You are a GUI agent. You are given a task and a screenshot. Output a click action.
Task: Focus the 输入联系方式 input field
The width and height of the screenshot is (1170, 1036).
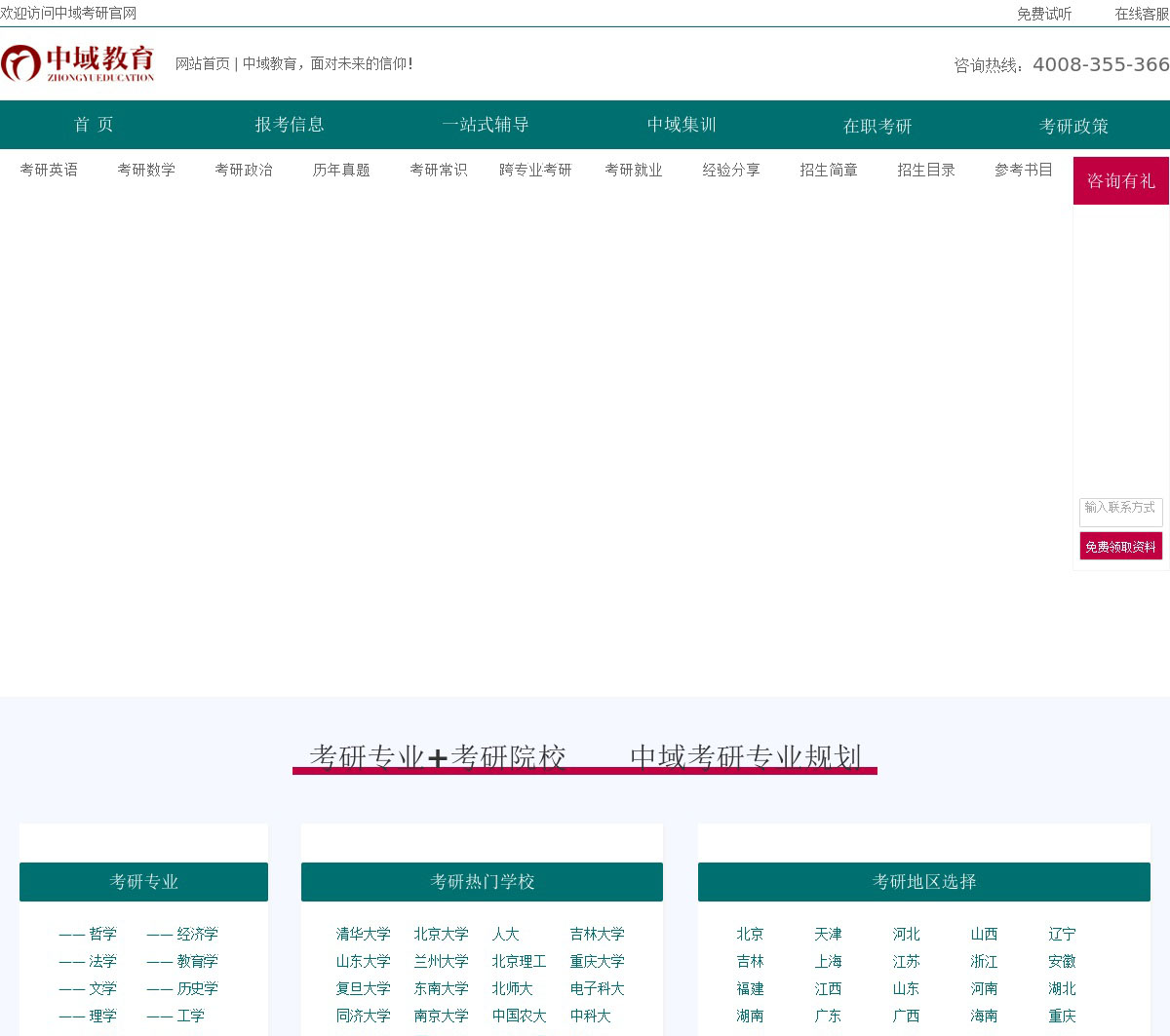pos(1120,511)
